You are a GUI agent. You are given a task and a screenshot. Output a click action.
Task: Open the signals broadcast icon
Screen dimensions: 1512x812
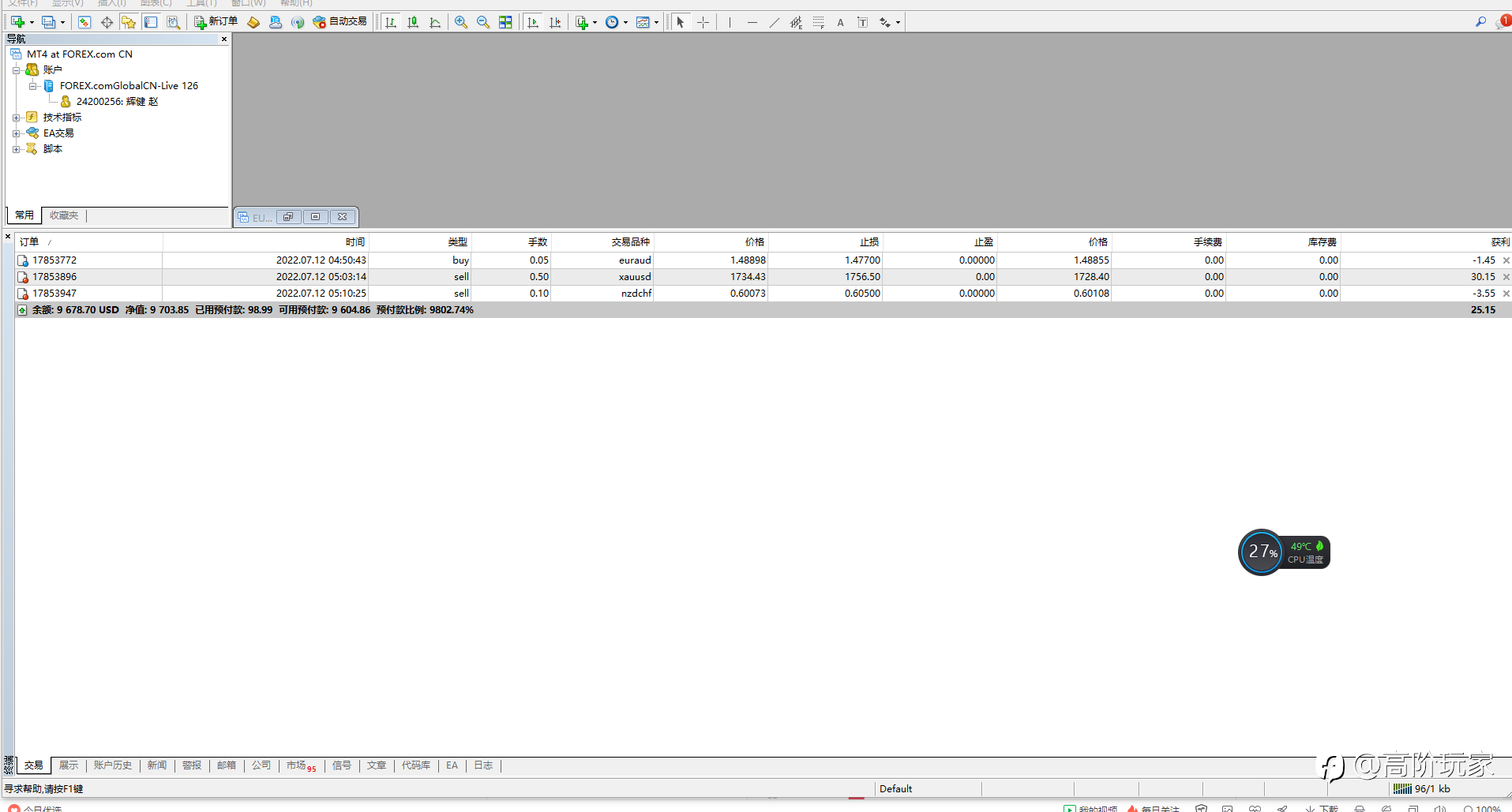click(x=298, y=22)
